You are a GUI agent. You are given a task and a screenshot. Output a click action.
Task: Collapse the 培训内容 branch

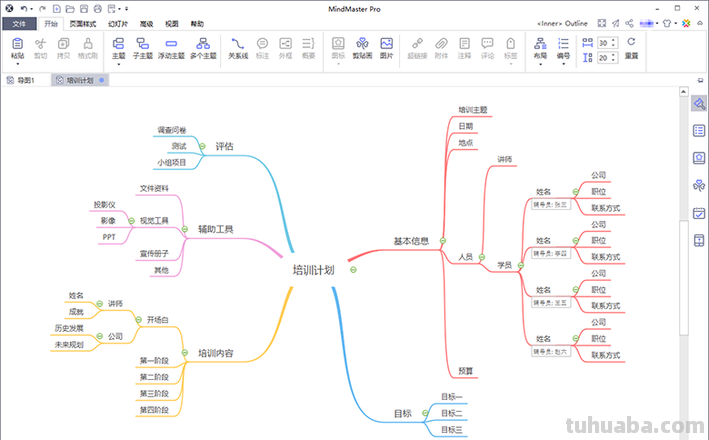point(184,353)
